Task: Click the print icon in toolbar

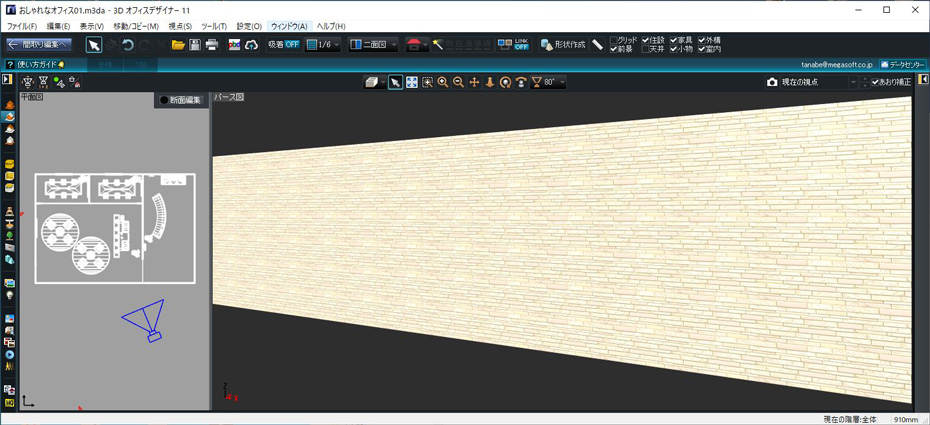Action: coord(212,45)
